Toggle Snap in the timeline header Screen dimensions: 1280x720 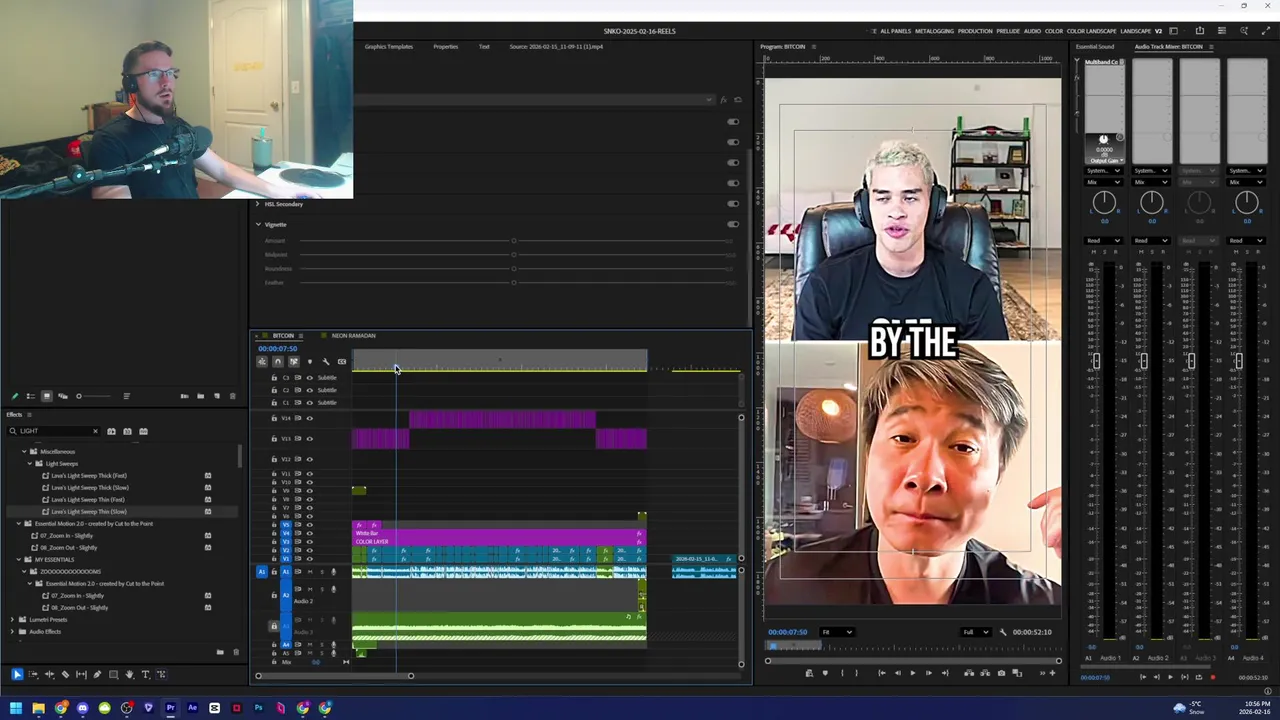(x=278, y=362)
